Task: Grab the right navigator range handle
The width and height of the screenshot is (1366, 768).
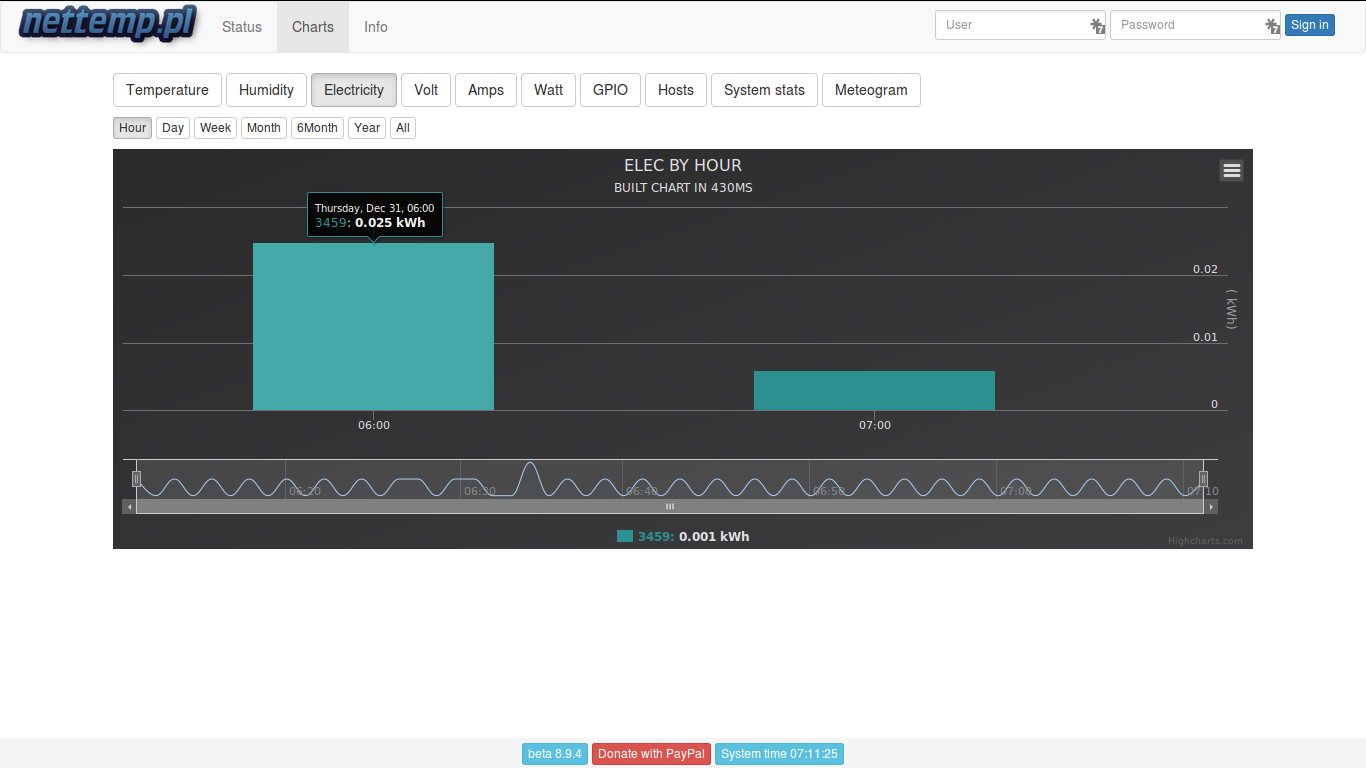Action: [1204, 479]
